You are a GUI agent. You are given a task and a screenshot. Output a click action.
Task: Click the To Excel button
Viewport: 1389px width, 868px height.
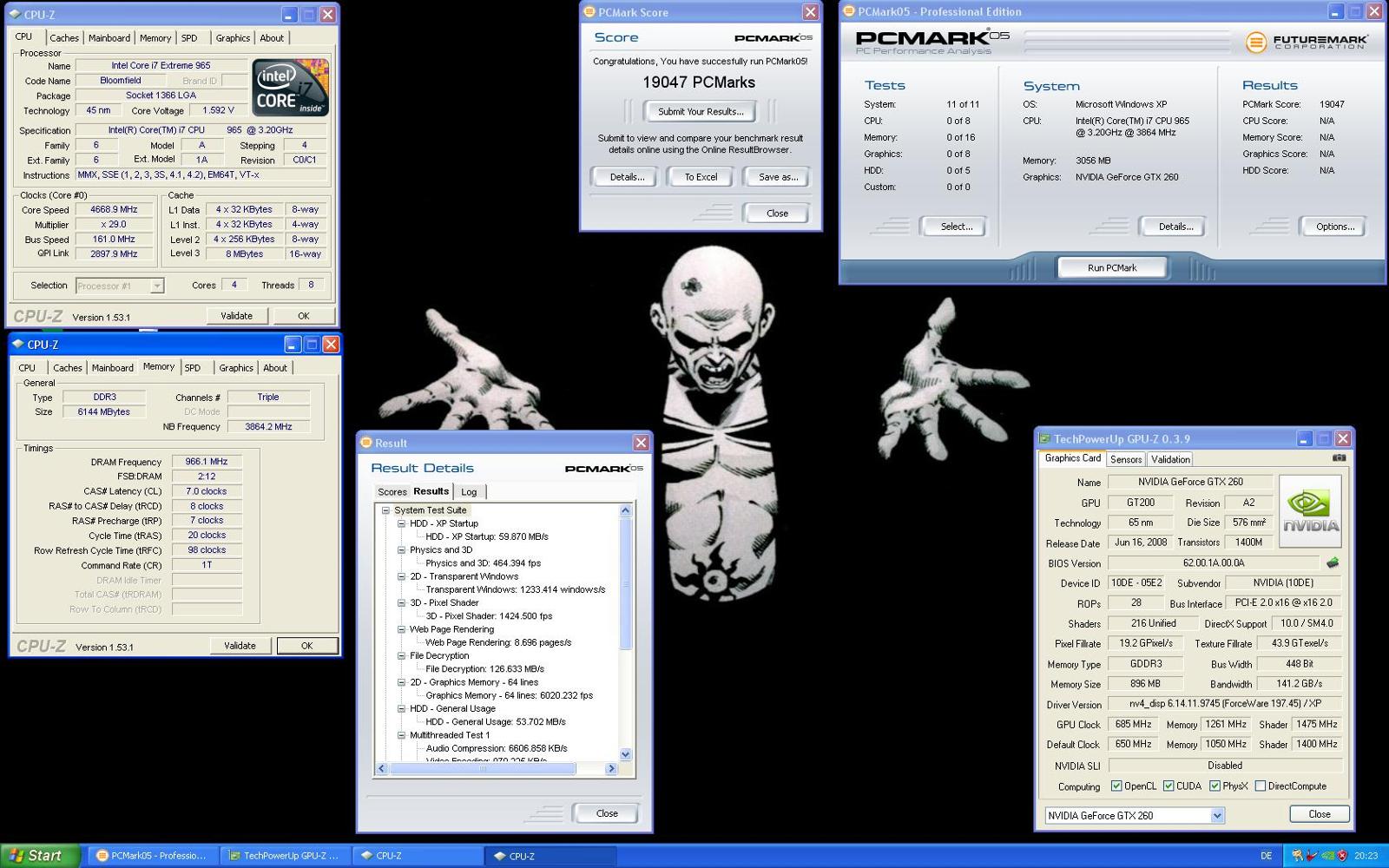(x=701, y=177)
